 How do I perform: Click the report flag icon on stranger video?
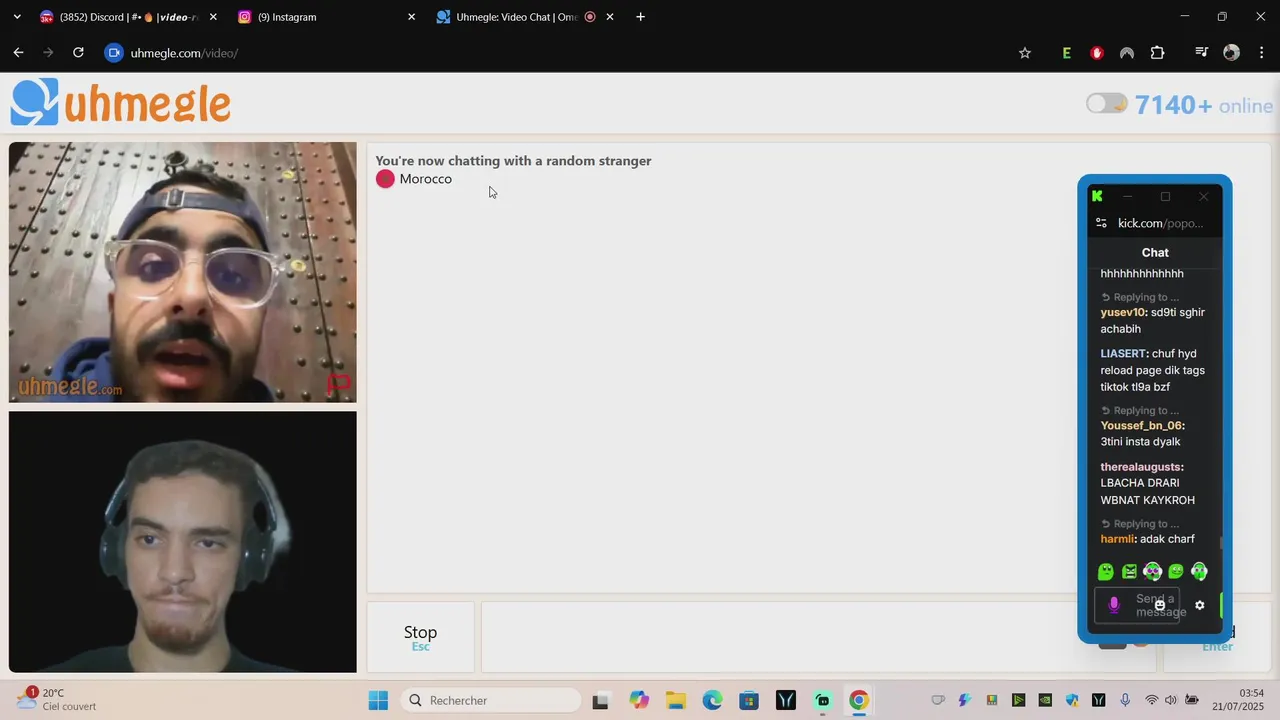[x=339, y=383]
